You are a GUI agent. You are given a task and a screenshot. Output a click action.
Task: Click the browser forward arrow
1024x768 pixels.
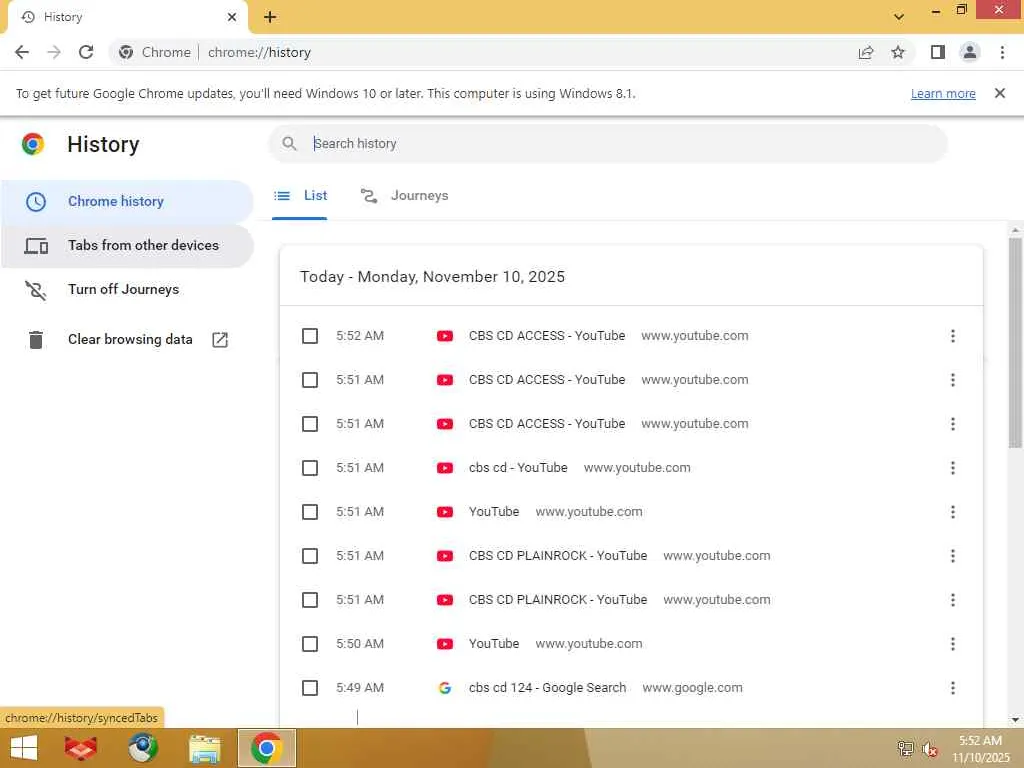54,52
